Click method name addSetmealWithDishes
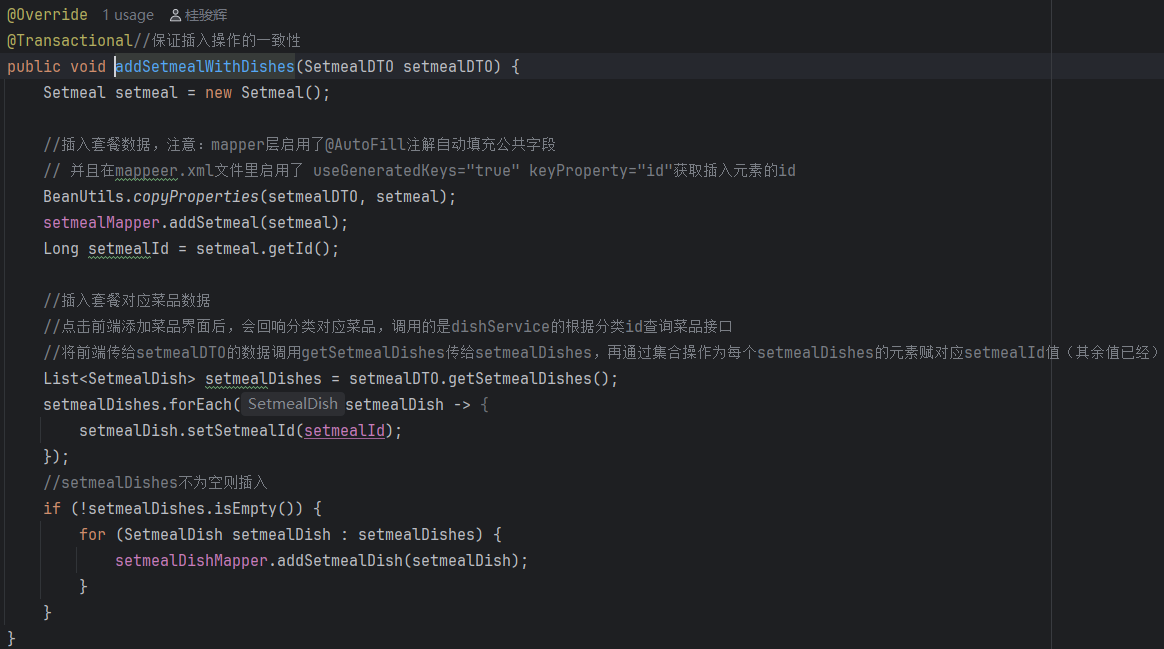Image resolution: width=1164 pixels, height=649 pixels. (205, 66)
